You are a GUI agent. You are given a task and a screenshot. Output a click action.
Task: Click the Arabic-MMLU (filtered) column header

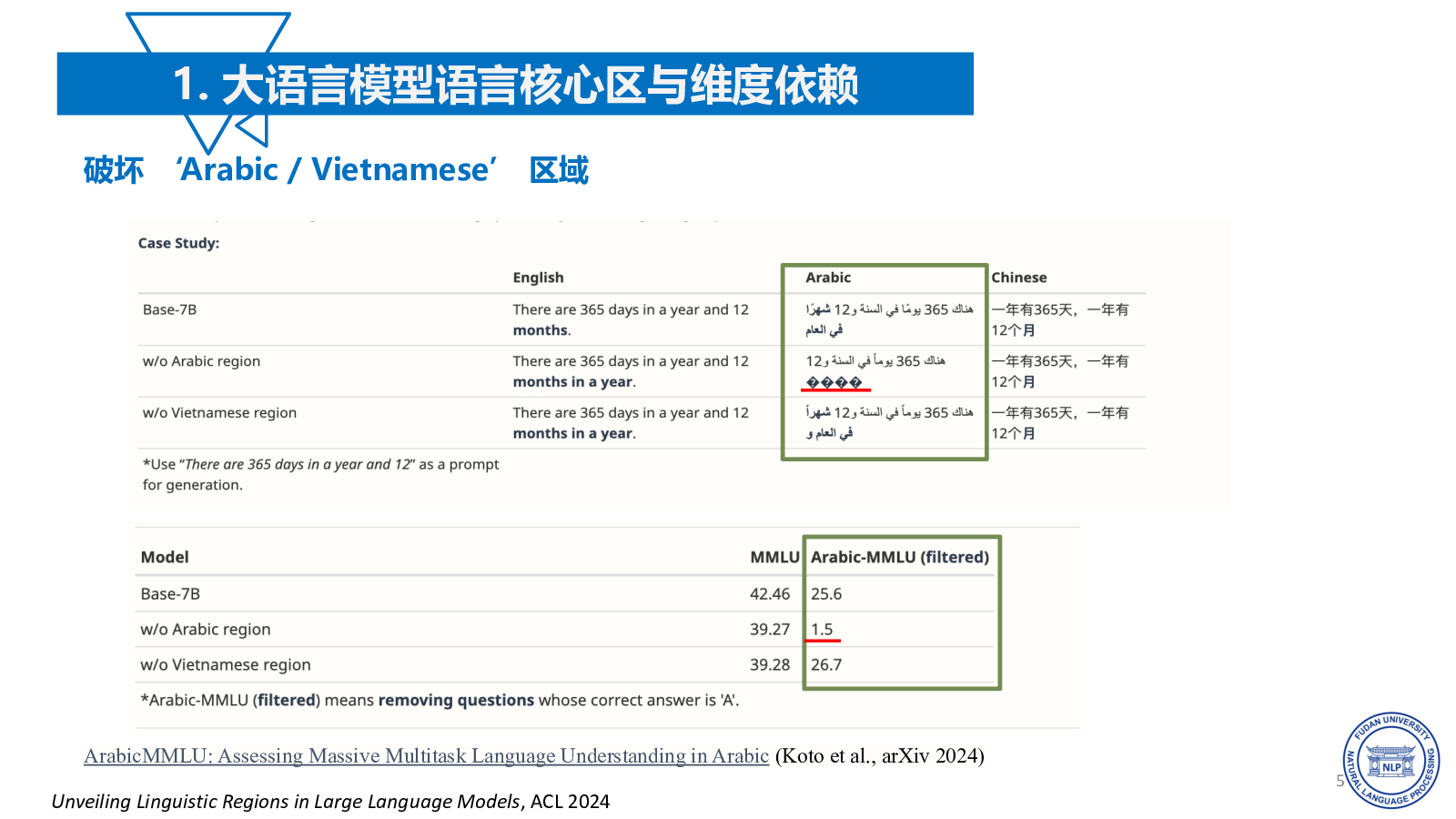[899, 557]
